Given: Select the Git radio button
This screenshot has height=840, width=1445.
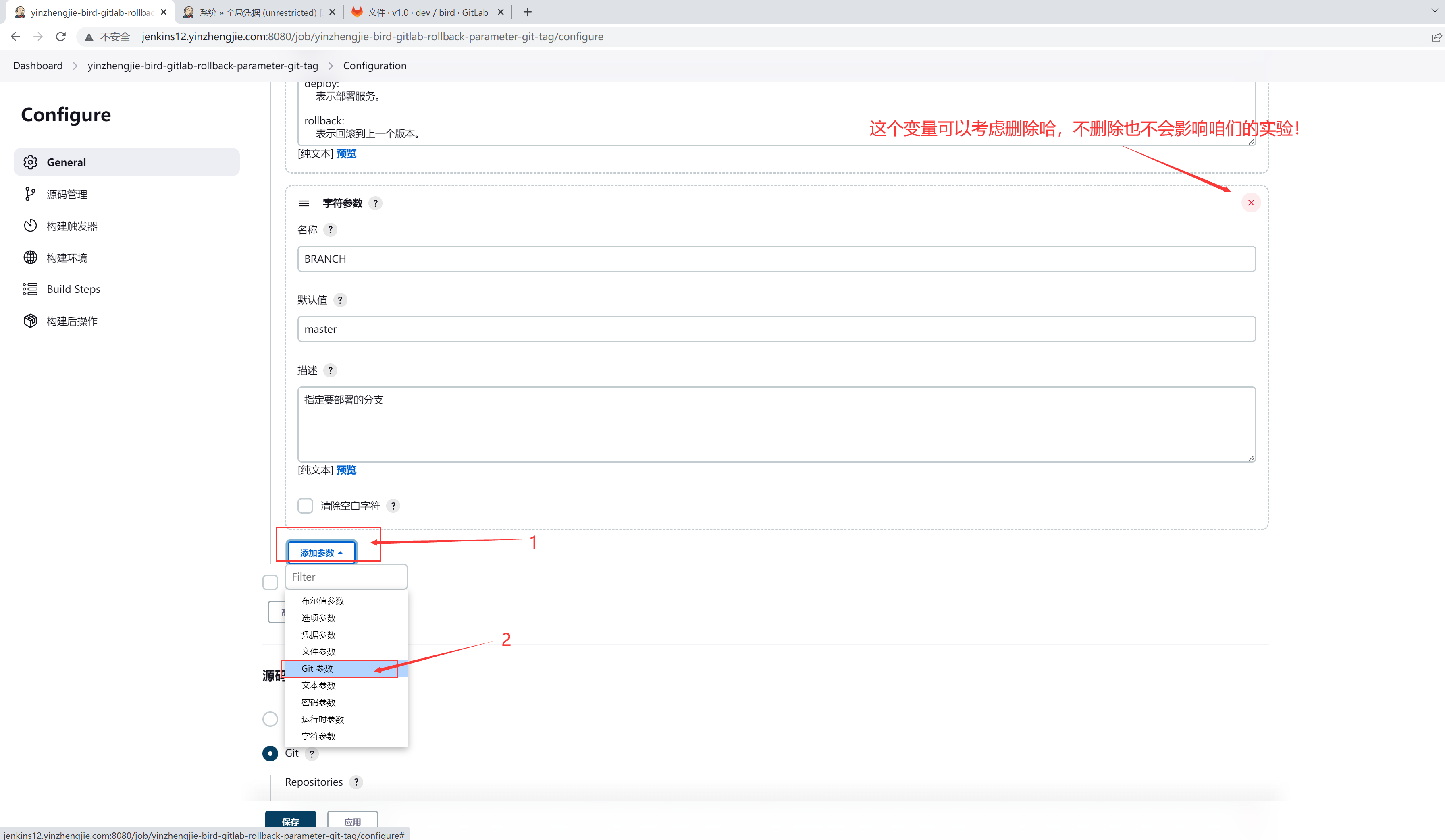Looking at the screenshot, I should (270, 753).
